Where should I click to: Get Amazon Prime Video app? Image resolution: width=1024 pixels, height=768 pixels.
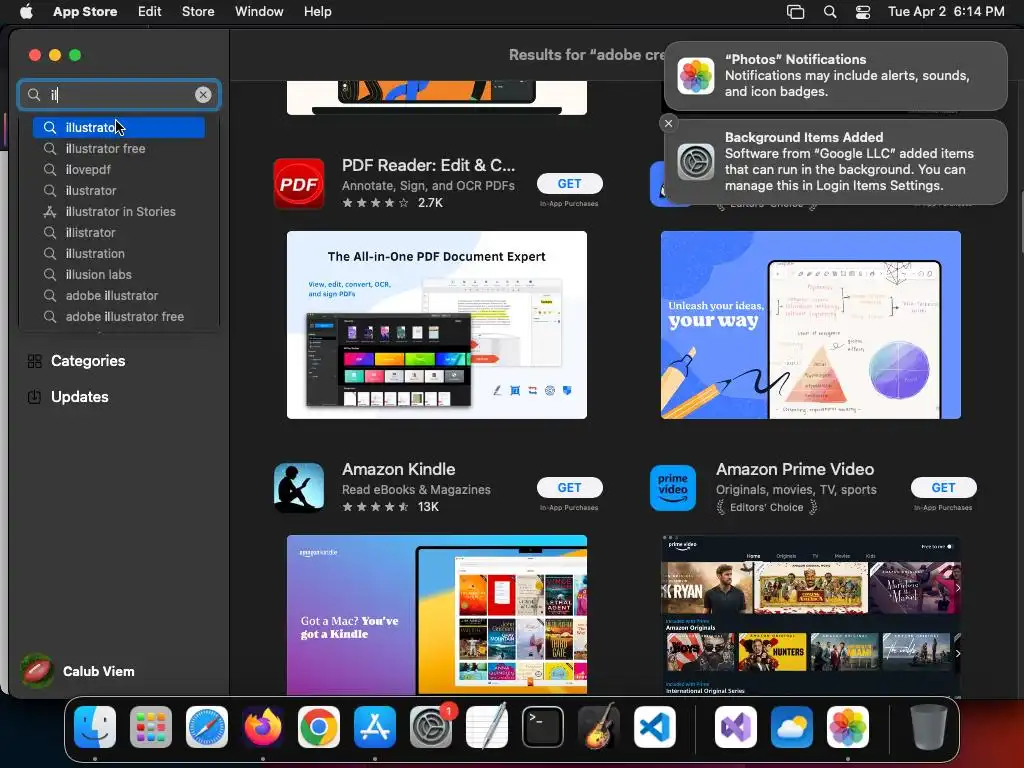[x=943, y=487]
